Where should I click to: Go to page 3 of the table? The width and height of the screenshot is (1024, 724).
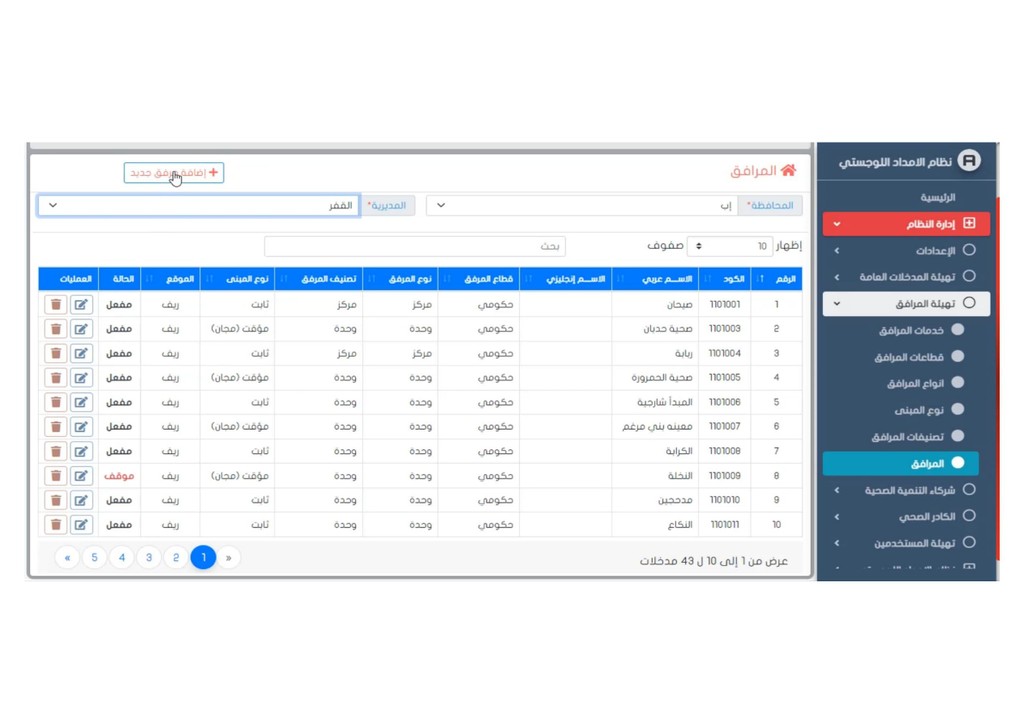[149, 558]
